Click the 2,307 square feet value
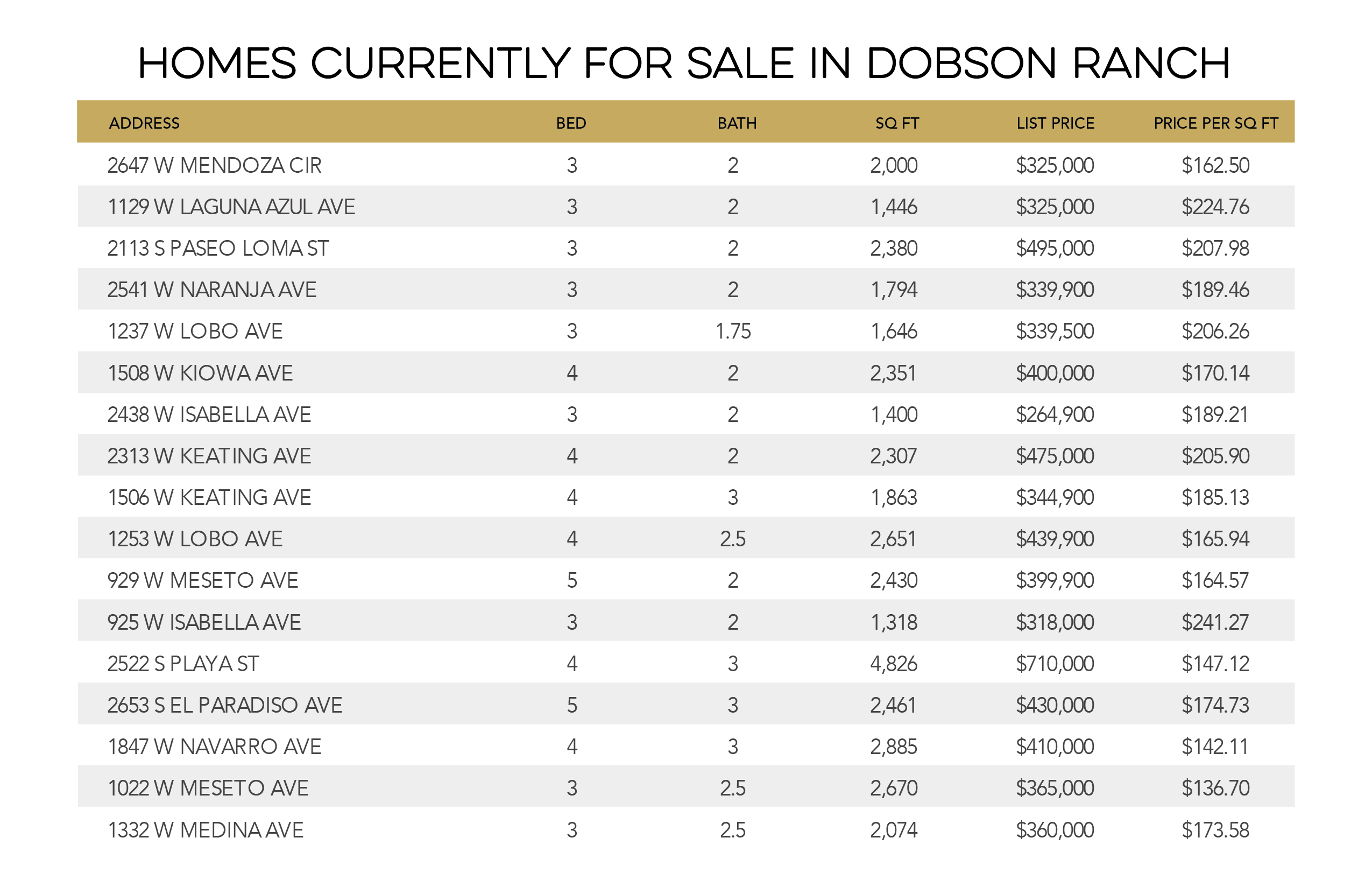 coord(893,456)
